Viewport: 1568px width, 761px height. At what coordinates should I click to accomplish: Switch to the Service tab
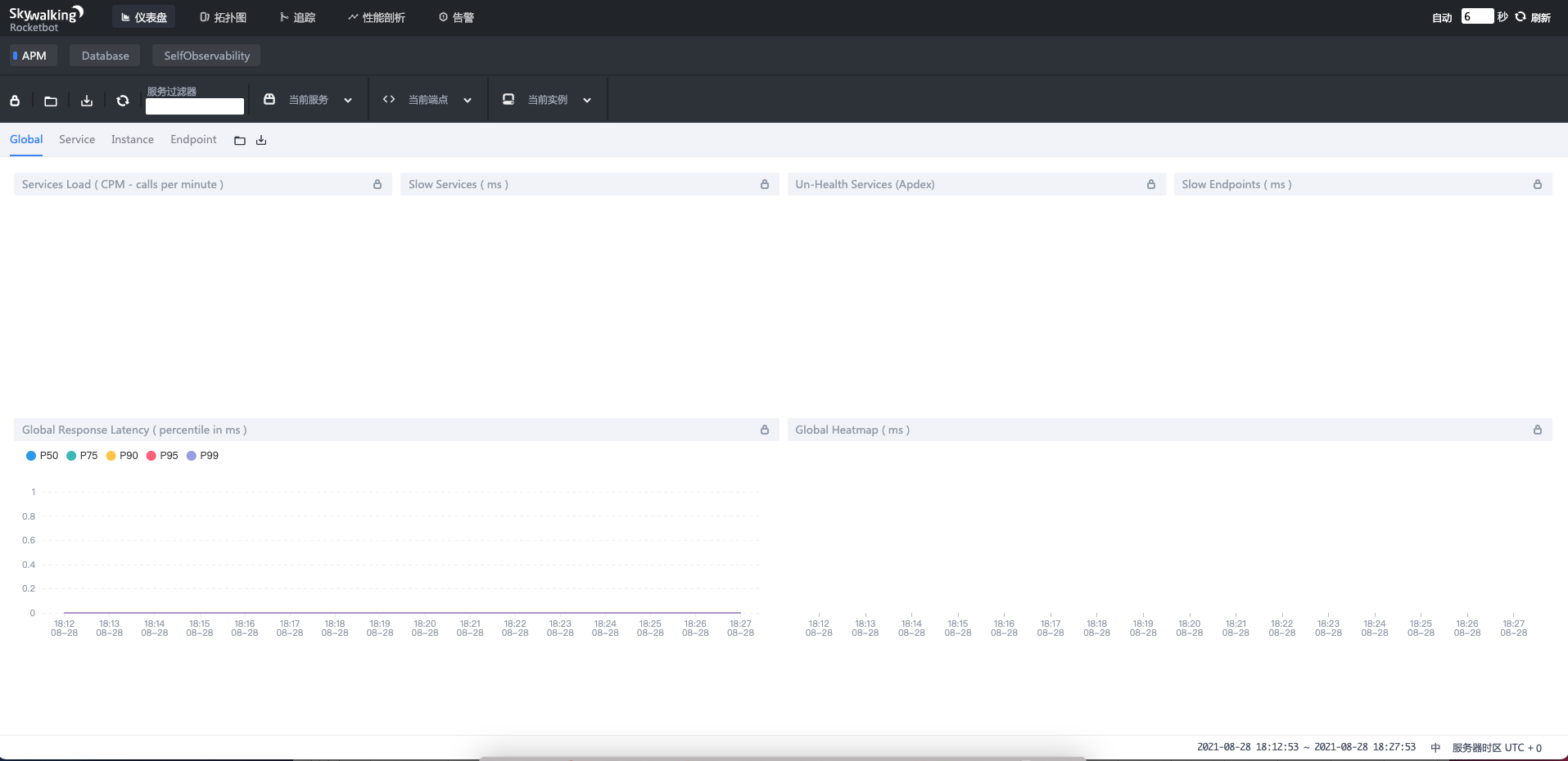77,140
